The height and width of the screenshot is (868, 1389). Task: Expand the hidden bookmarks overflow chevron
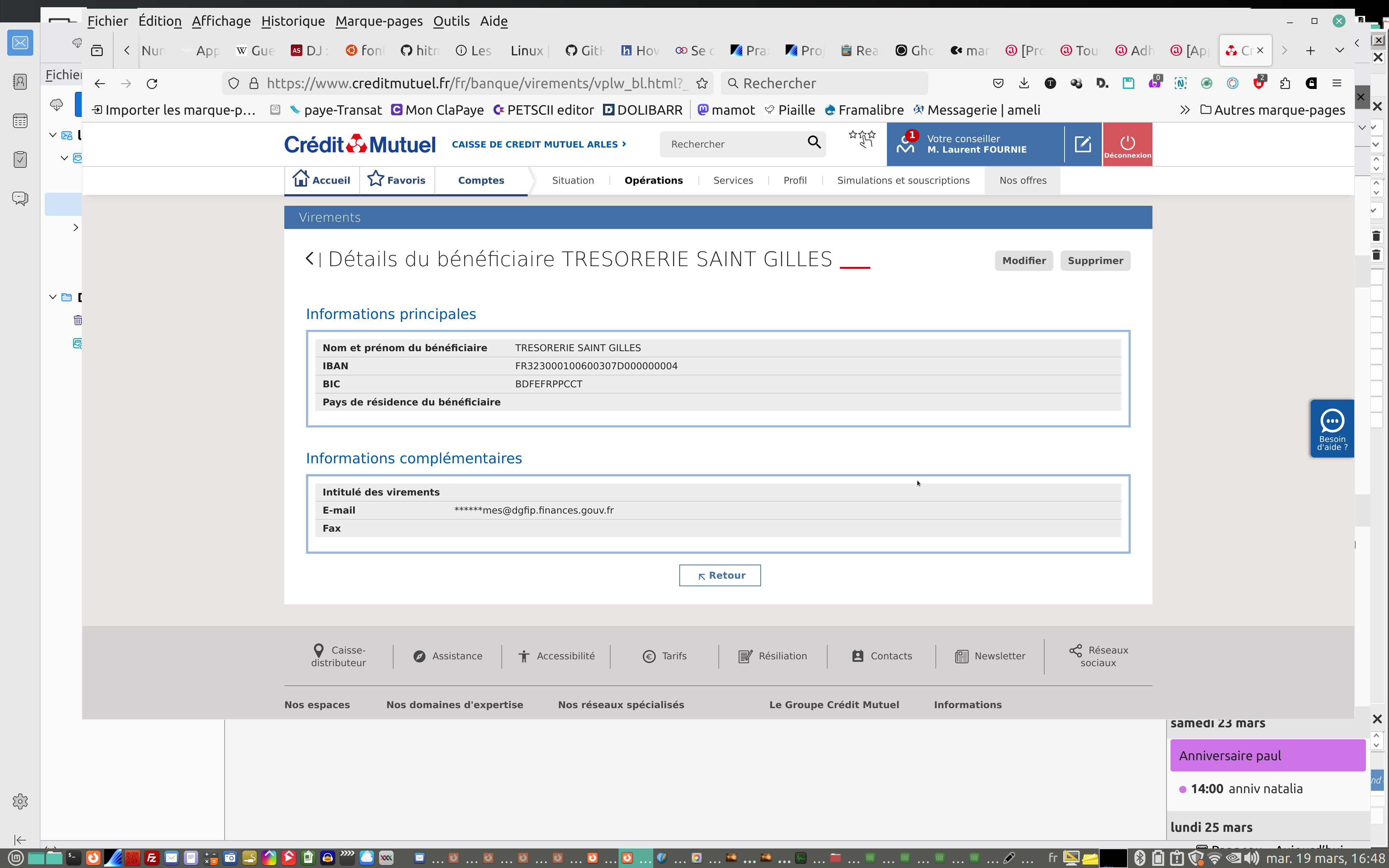tap(1185, 110)
